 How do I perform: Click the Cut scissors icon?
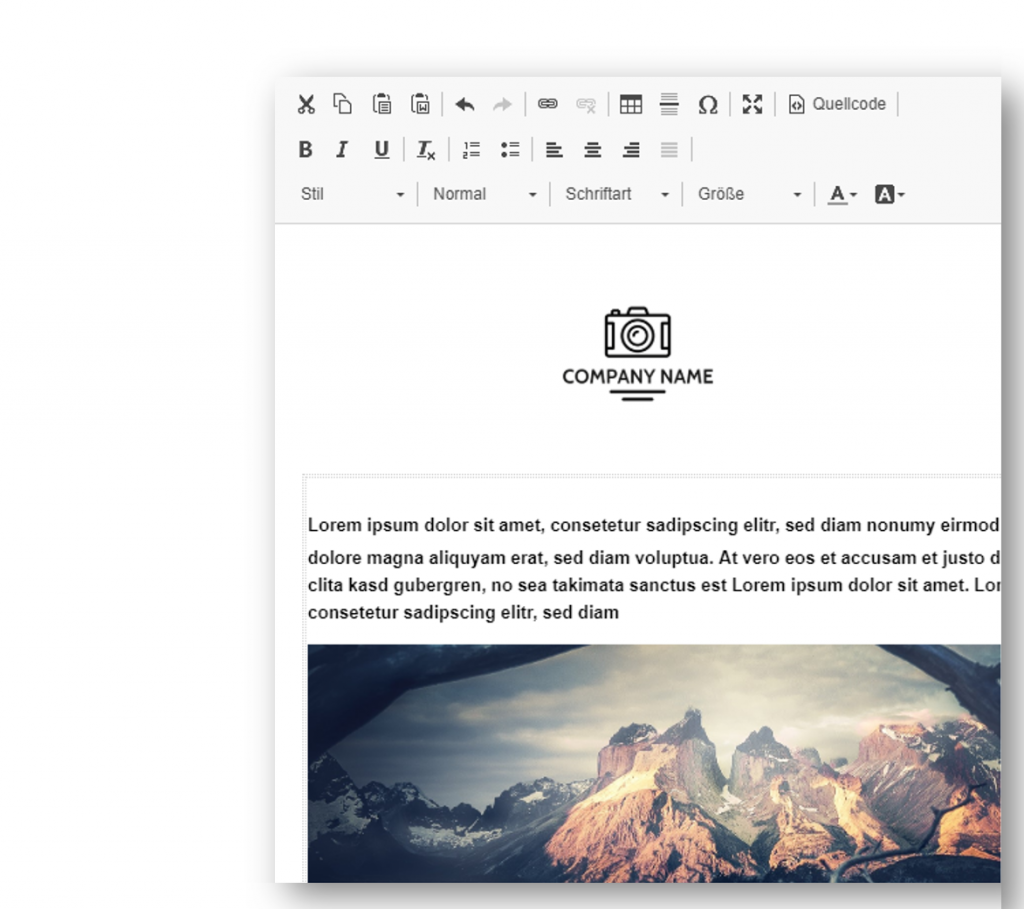(306, 104)
